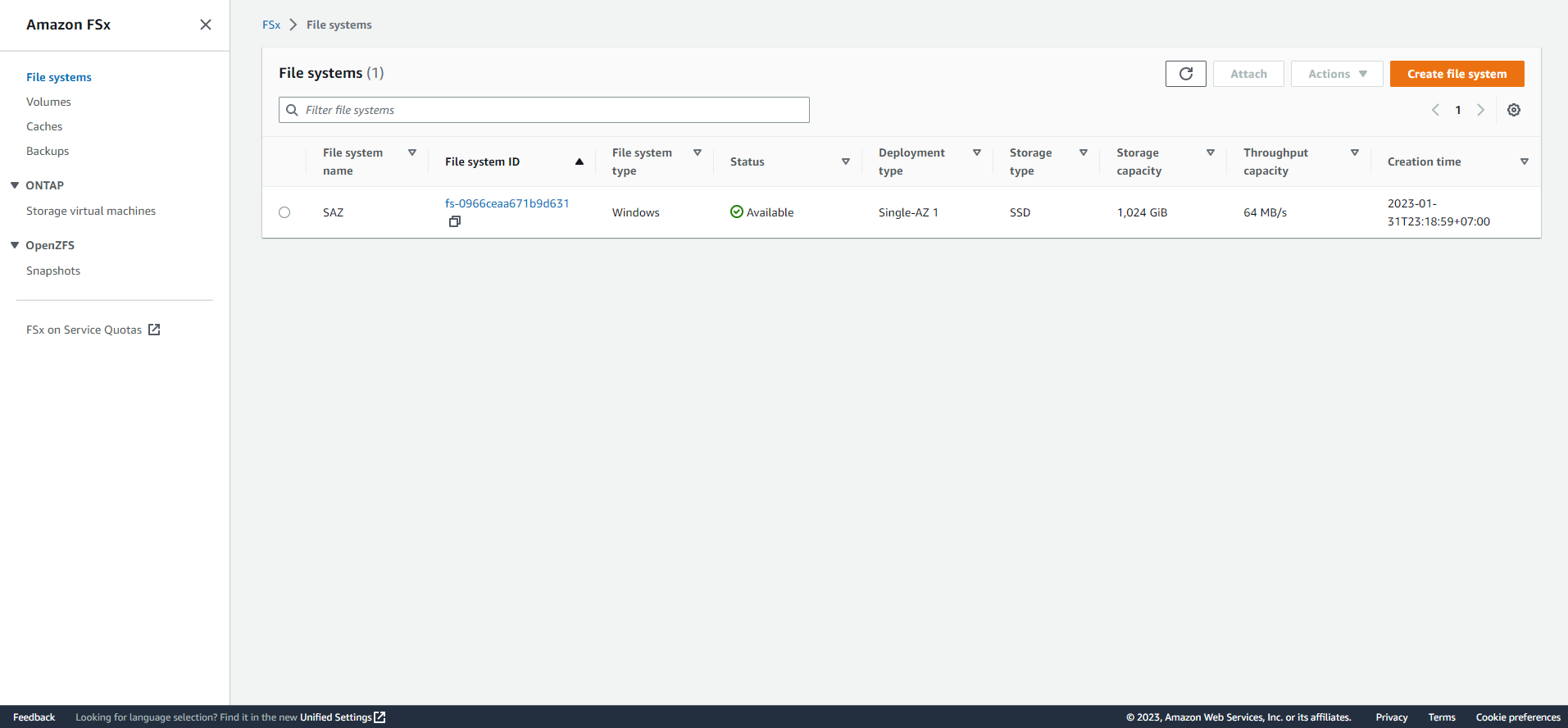Focus the Filter file systems field
Screen dimensions: 1568x728
click(544, 110)
